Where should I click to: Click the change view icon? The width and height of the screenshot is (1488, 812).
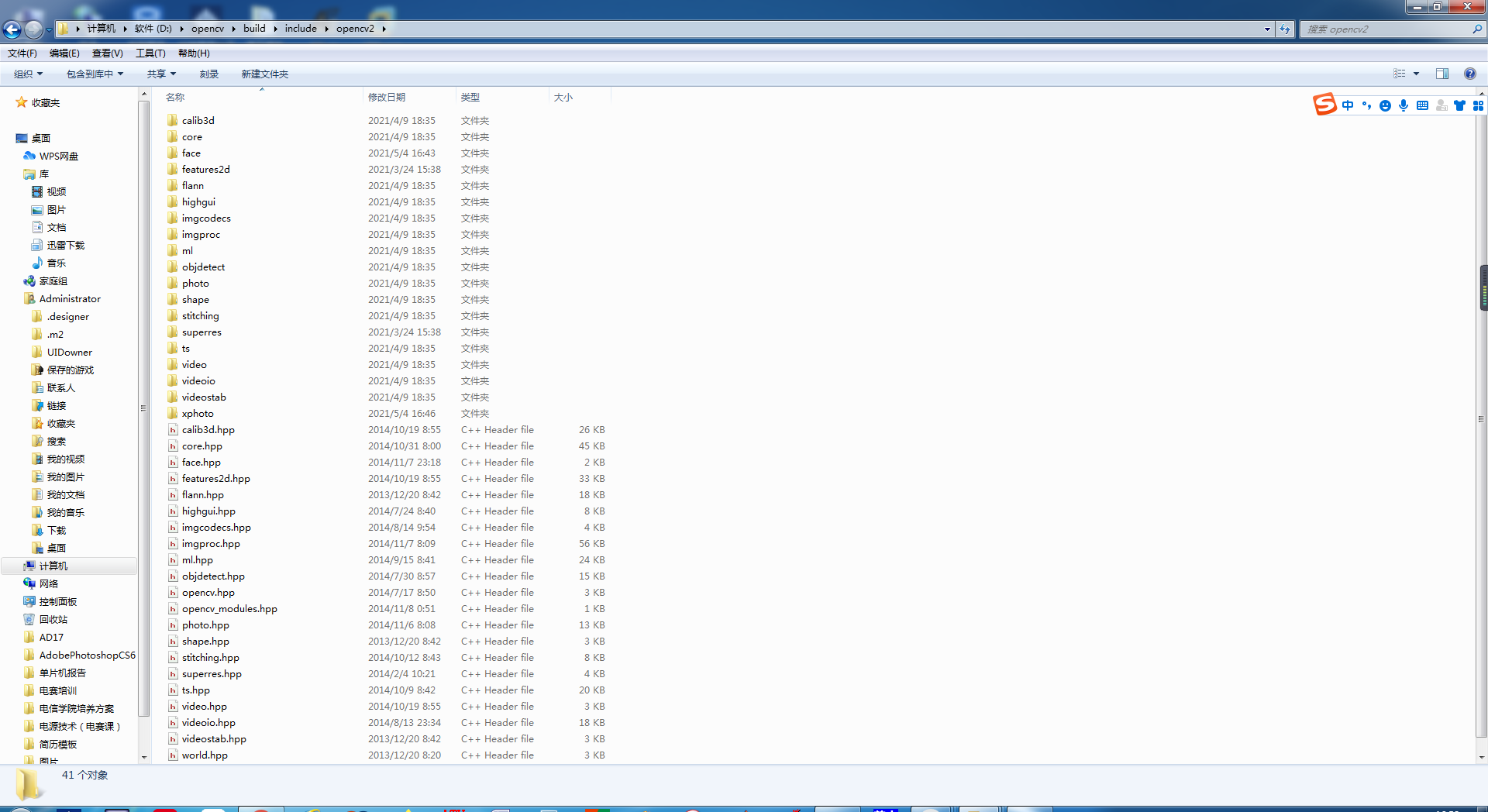click(1400, 74)
